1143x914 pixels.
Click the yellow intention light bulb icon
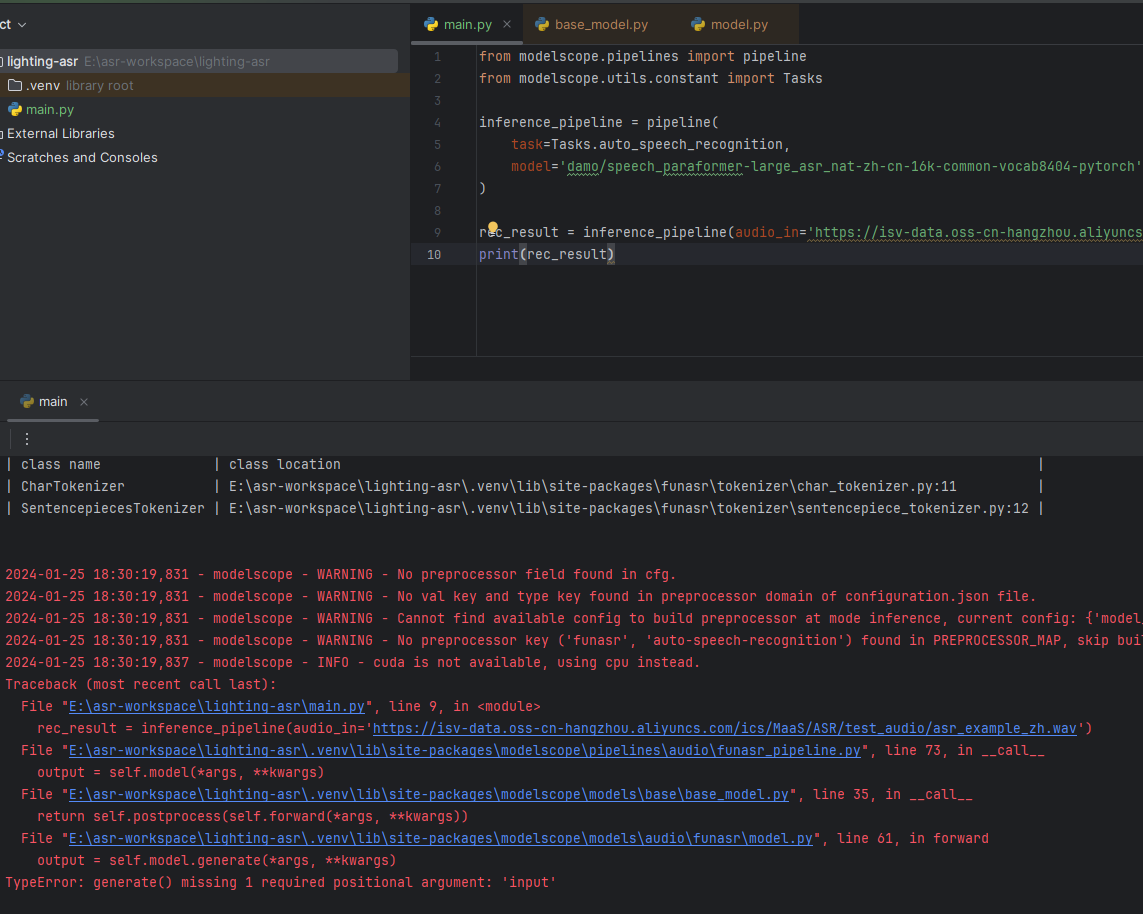click(493, 227)
